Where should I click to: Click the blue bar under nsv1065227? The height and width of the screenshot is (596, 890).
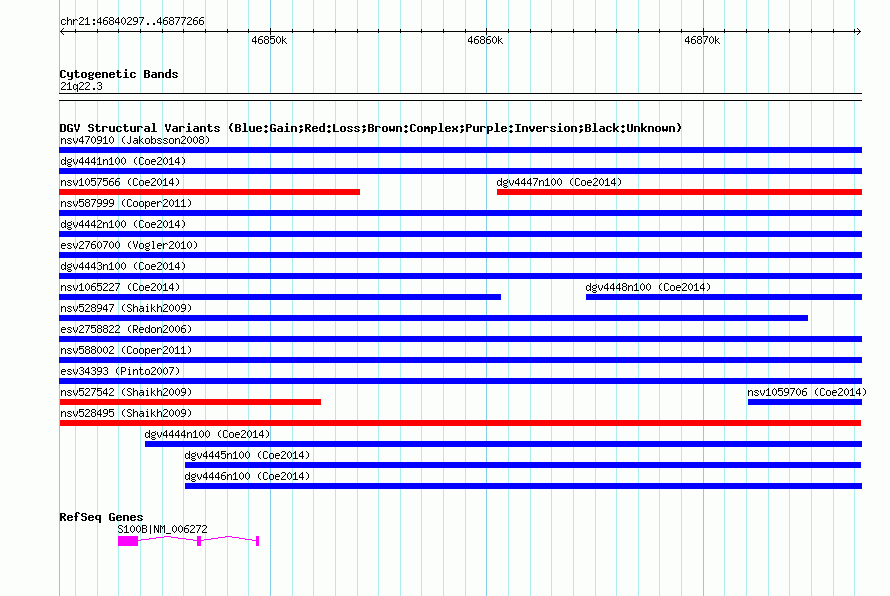coord(280,297)
